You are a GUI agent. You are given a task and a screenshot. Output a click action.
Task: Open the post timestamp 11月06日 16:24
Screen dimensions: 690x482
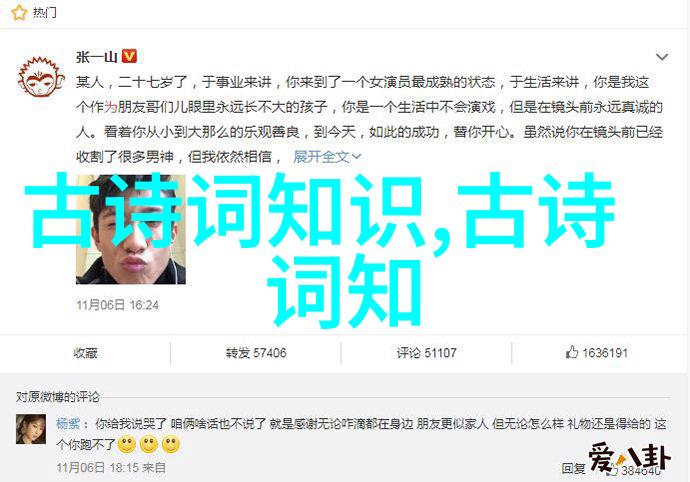point(117,305)
